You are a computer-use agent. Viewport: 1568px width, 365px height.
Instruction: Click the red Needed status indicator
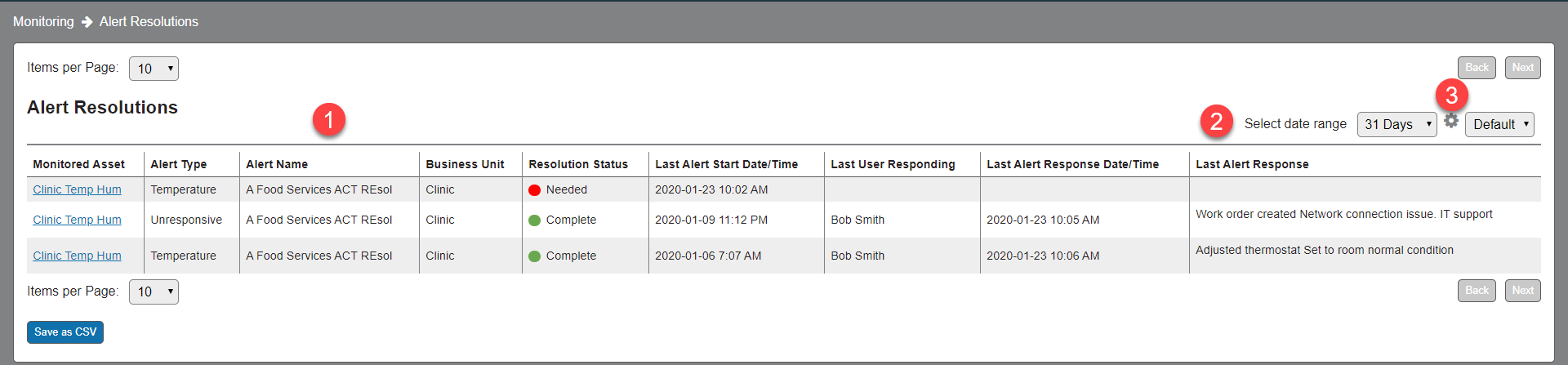tap(535, 190)
